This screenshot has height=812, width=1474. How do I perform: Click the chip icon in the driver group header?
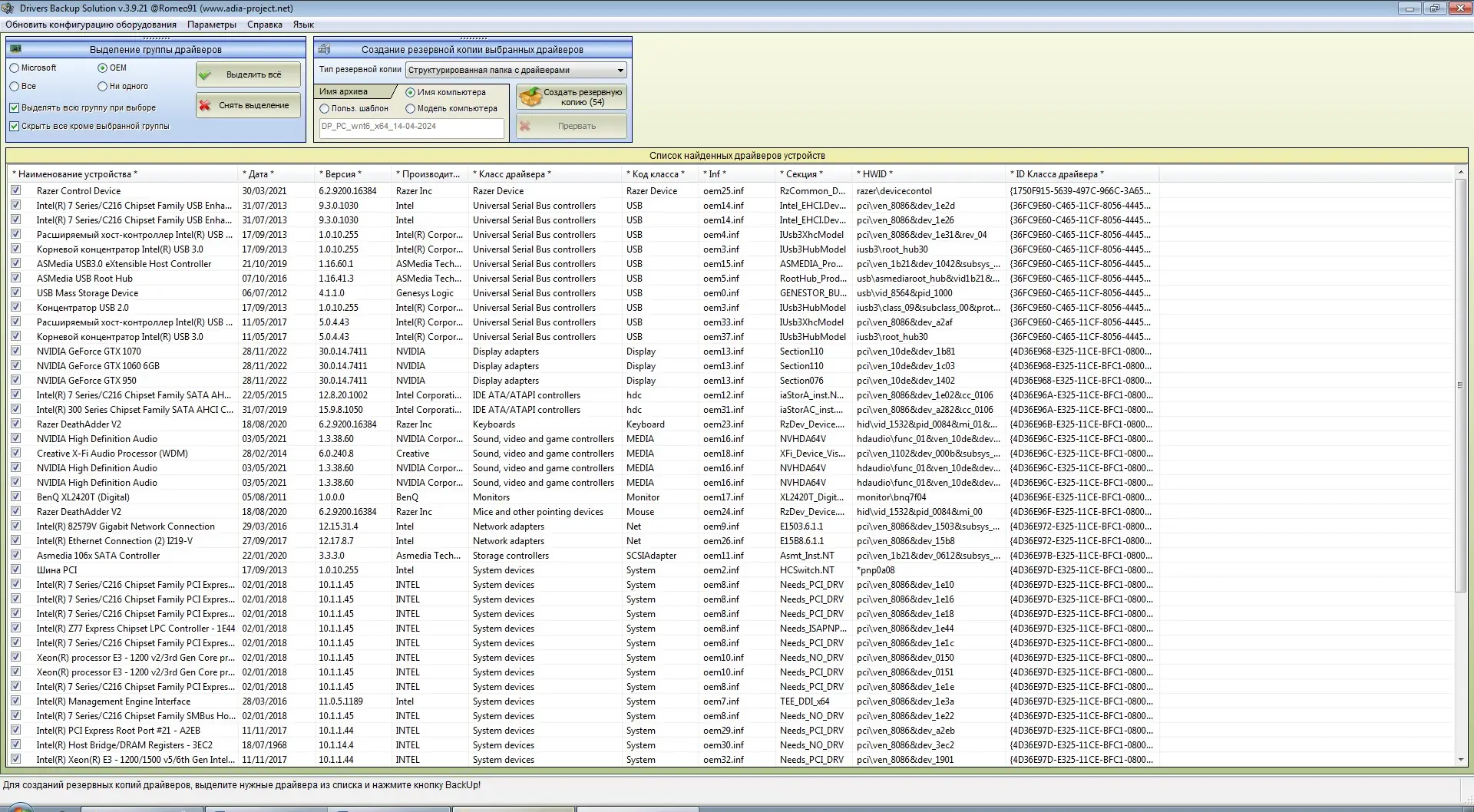(x=16, y=49)
